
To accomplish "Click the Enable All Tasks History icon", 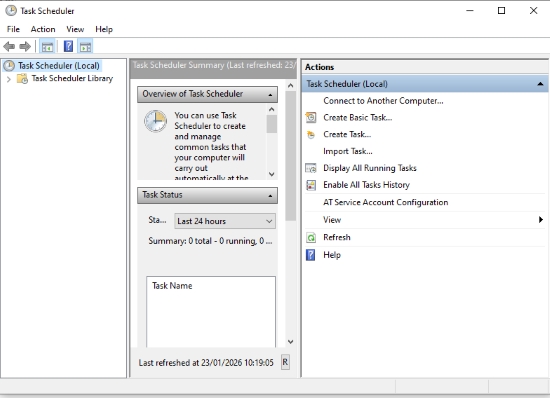I will (311, 185).
